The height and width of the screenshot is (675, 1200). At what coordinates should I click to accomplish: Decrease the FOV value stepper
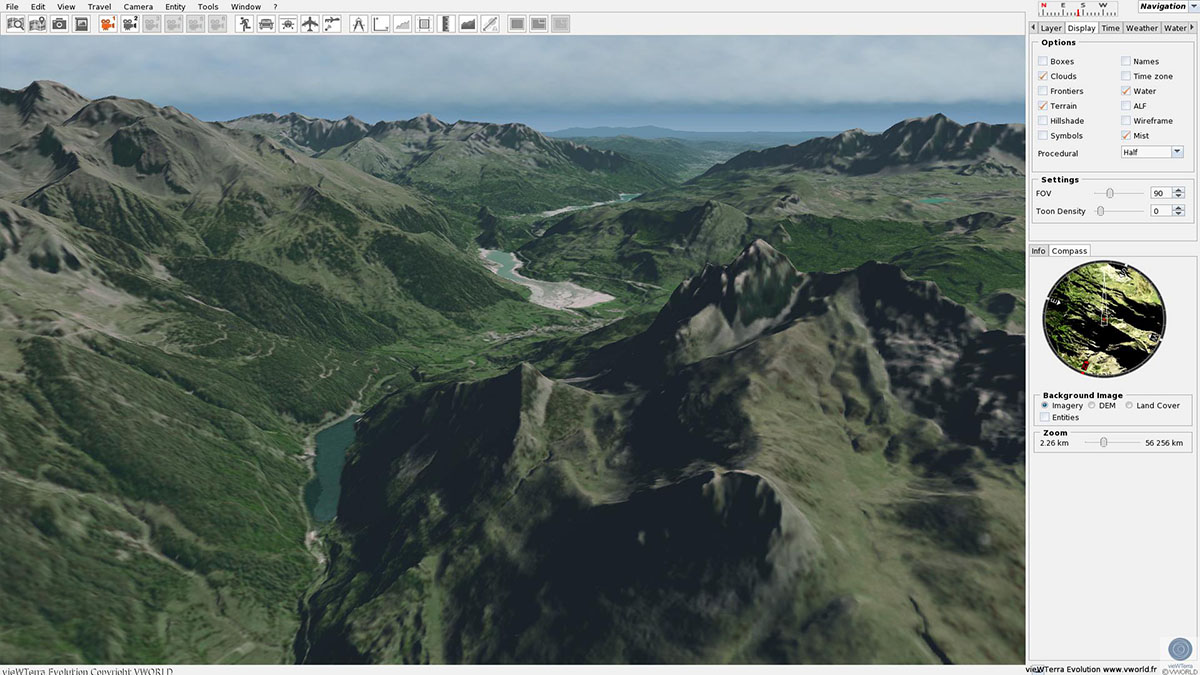(1180, 196)
